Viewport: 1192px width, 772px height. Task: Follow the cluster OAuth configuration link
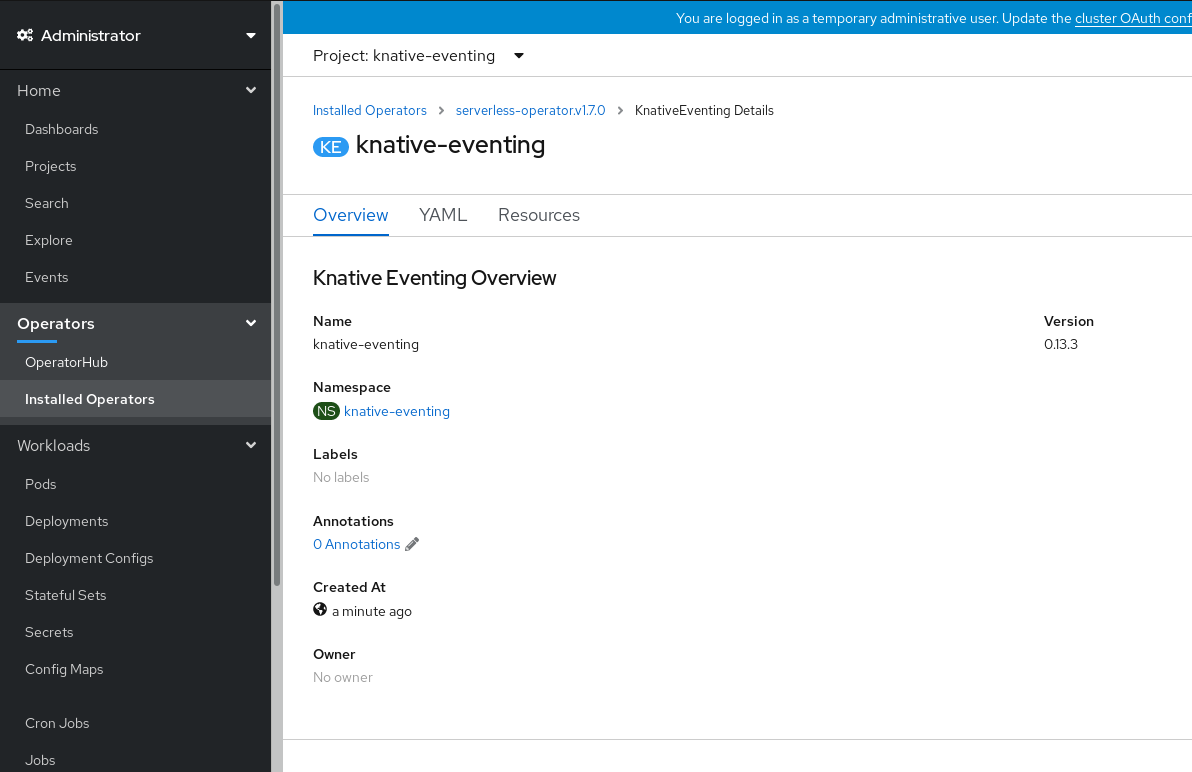click(x=1132, y=18)
